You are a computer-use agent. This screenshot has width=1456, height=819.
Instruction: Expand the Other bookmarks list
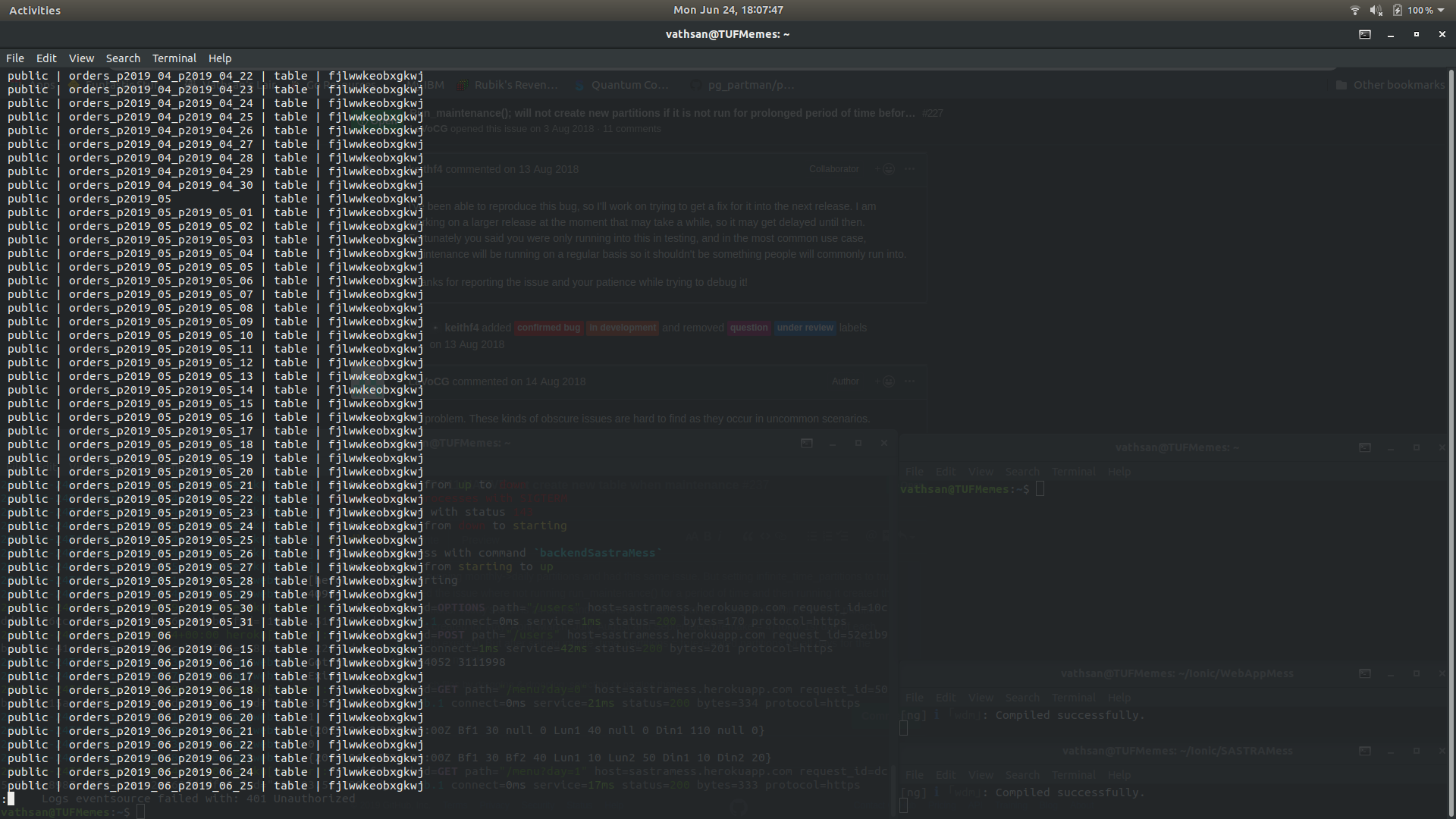1398,85
